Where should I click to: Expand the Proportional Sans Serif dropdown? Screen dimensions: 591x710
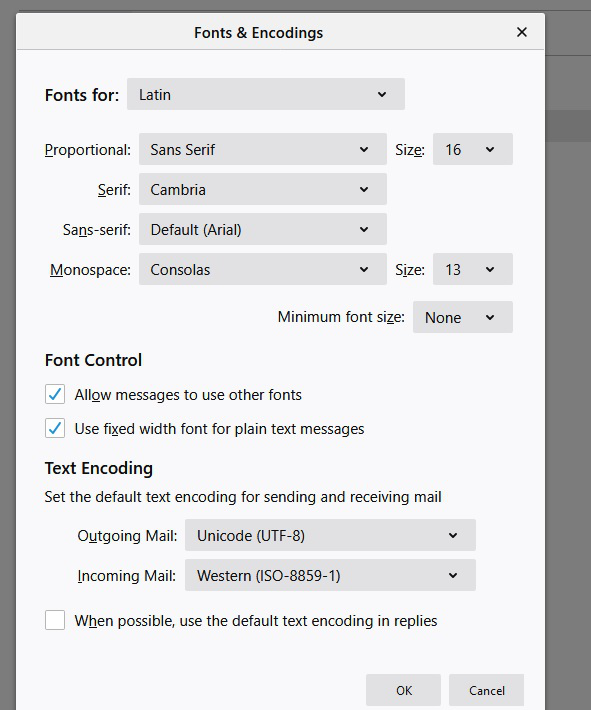263,149
